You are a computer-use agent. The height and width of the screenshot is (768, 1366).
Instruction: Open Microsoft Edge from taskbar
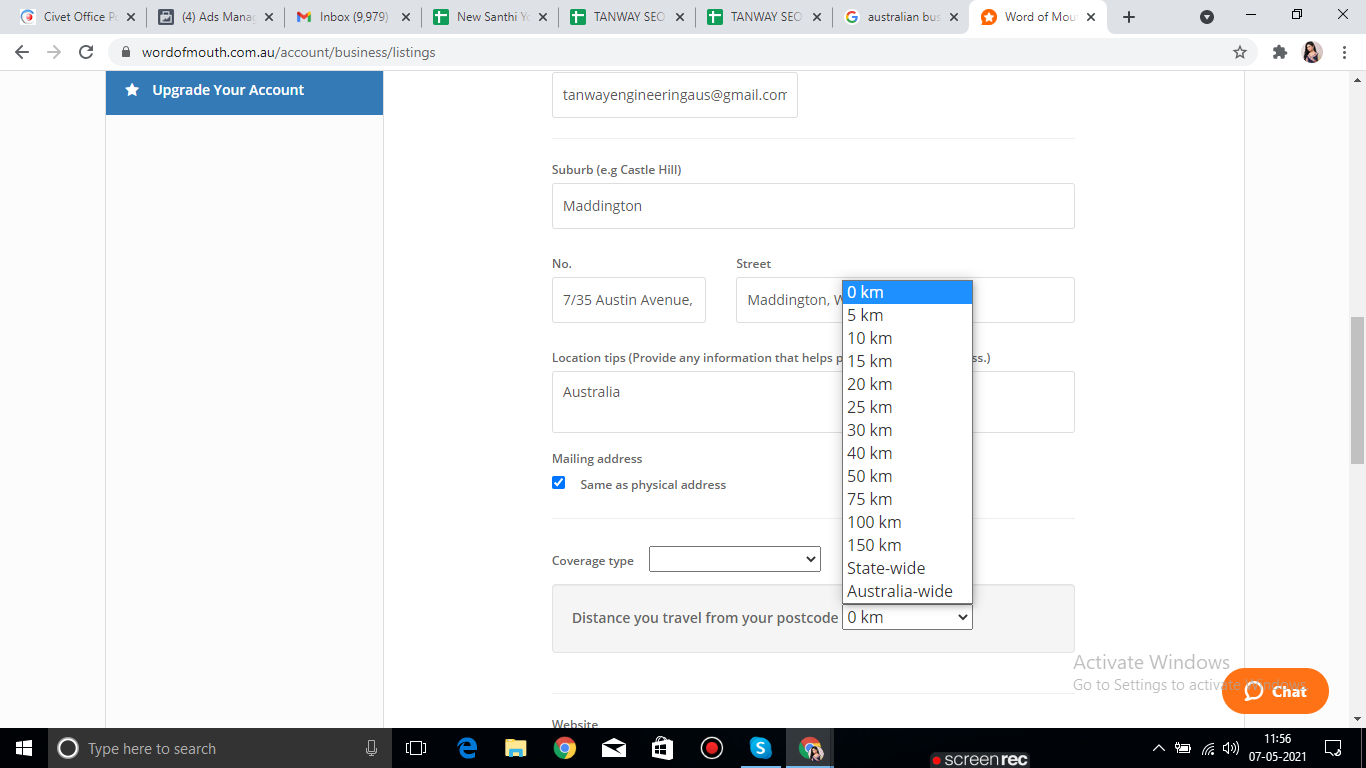[x=467, y=748]
